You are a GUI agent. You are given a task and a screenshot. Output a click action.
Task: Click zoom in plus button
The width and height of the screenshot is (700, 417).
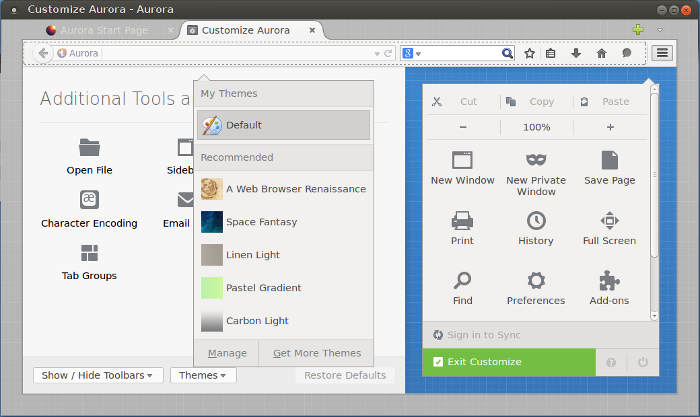click(610, 127)
